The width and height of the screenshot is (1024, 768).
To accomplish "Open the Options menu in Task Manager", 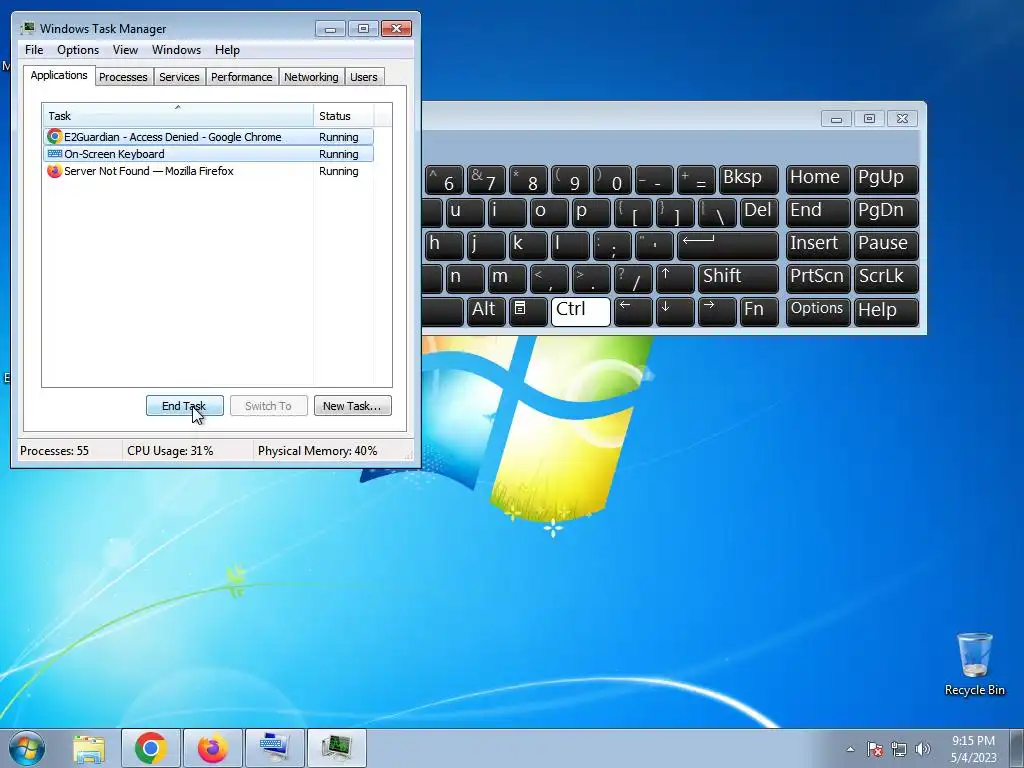I will (78, 50).
